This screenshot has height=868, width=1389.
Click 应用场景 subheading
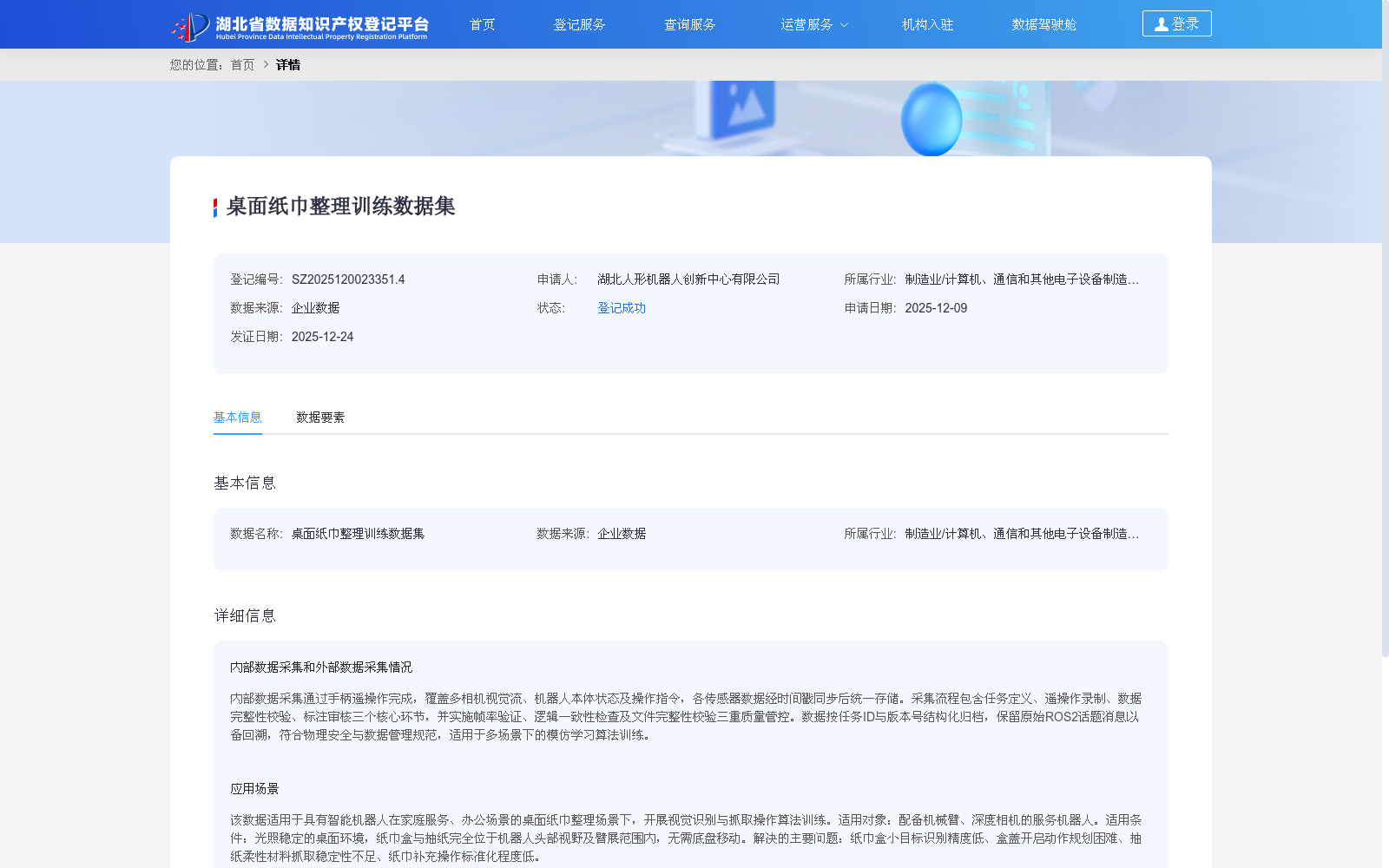point(254,789)
